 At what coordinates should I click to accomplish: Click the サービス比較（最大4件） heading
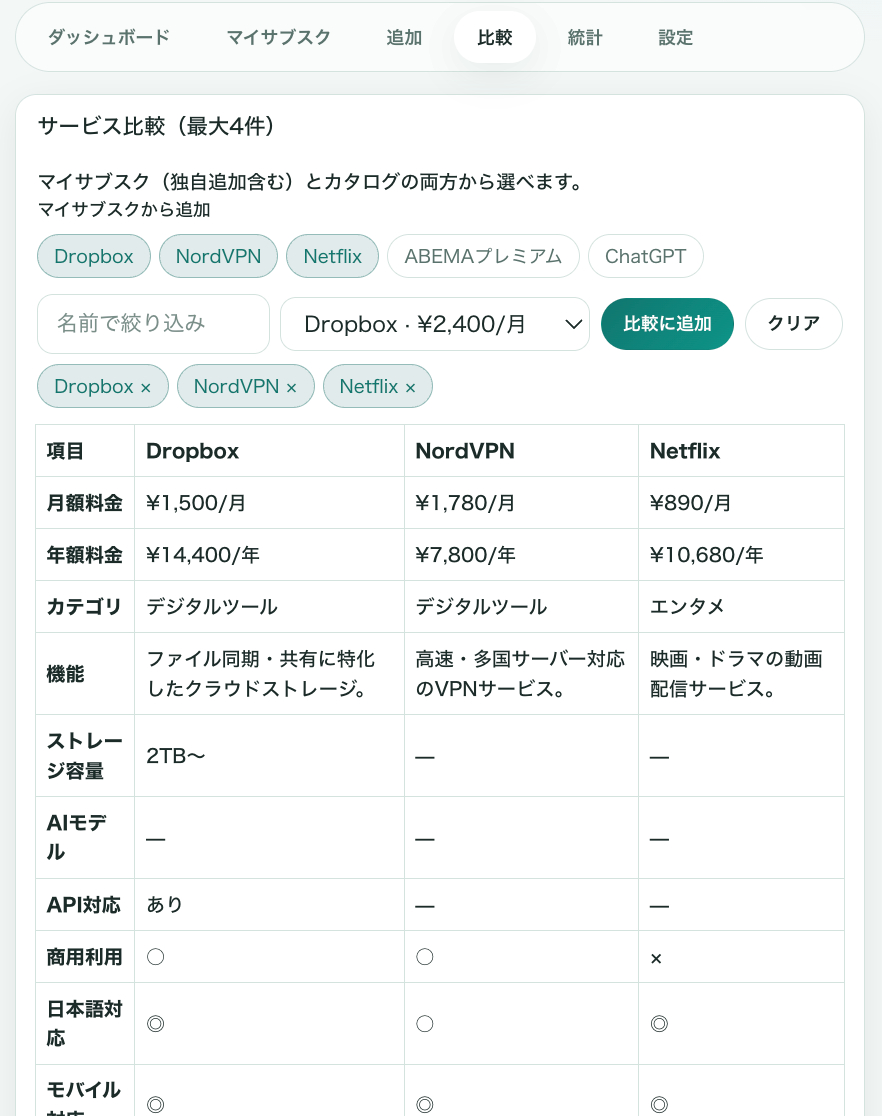pyautogui.click(x=157, y=126)
